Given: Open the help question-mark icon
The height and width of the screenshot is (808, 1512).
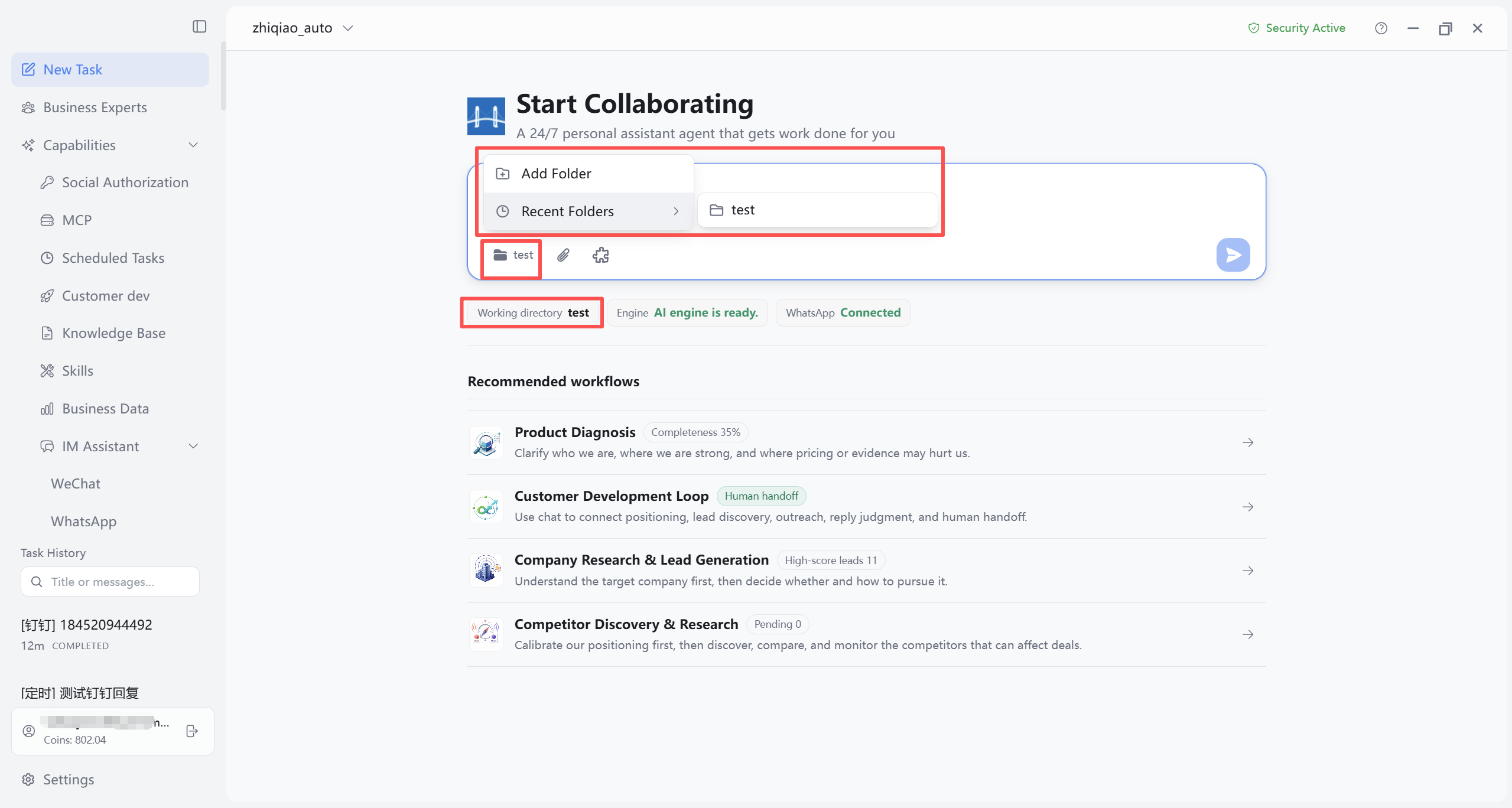Looking at the screenshot, I should (1381, 28).
